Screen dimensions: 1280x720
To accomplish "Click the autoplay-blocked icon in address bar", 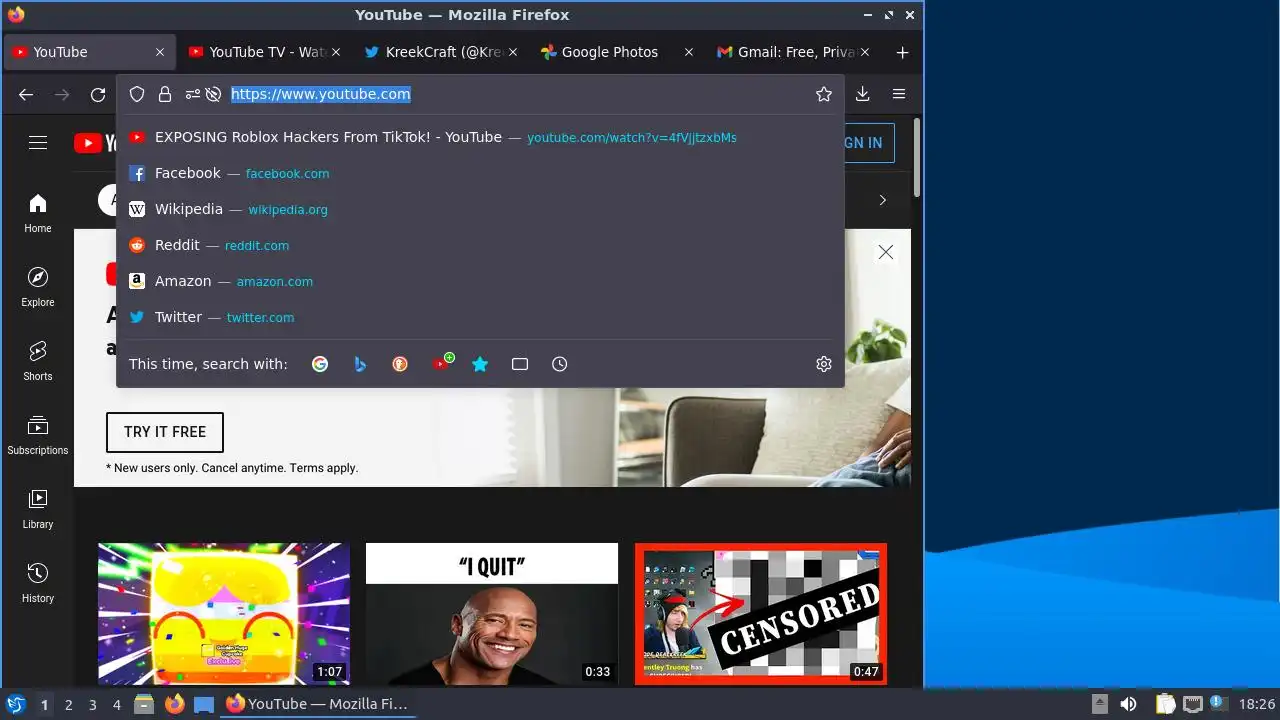I will (x=213, y=94).
